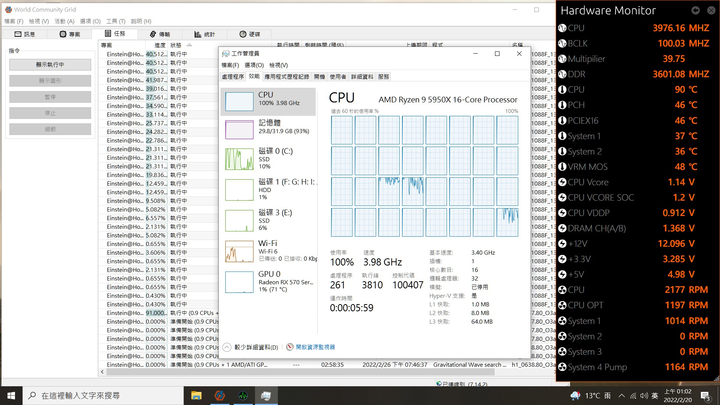This screenshot has width=720, height=405.
Task: Open Task Manager's 檢視(V) menu
Action: point(278,65)
